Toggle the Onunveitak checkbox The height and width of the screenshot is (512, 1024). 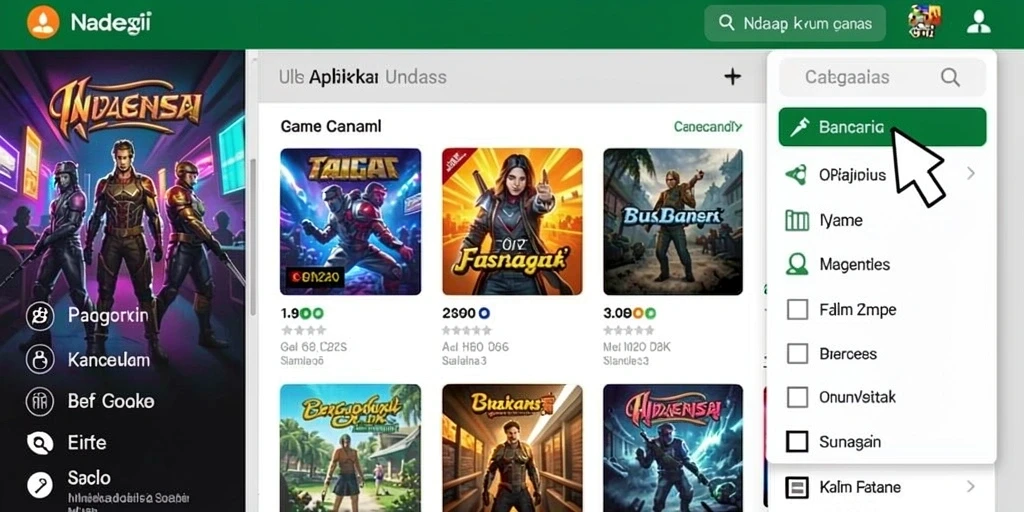(797, 397)
